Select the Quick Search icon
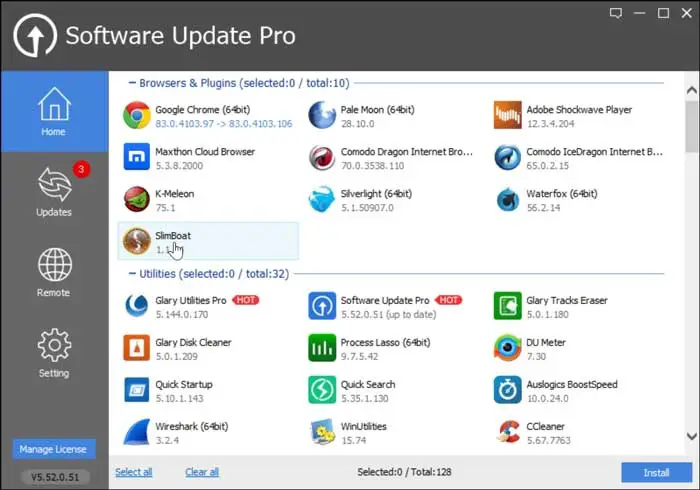700x490 pixels. [322, 390]
